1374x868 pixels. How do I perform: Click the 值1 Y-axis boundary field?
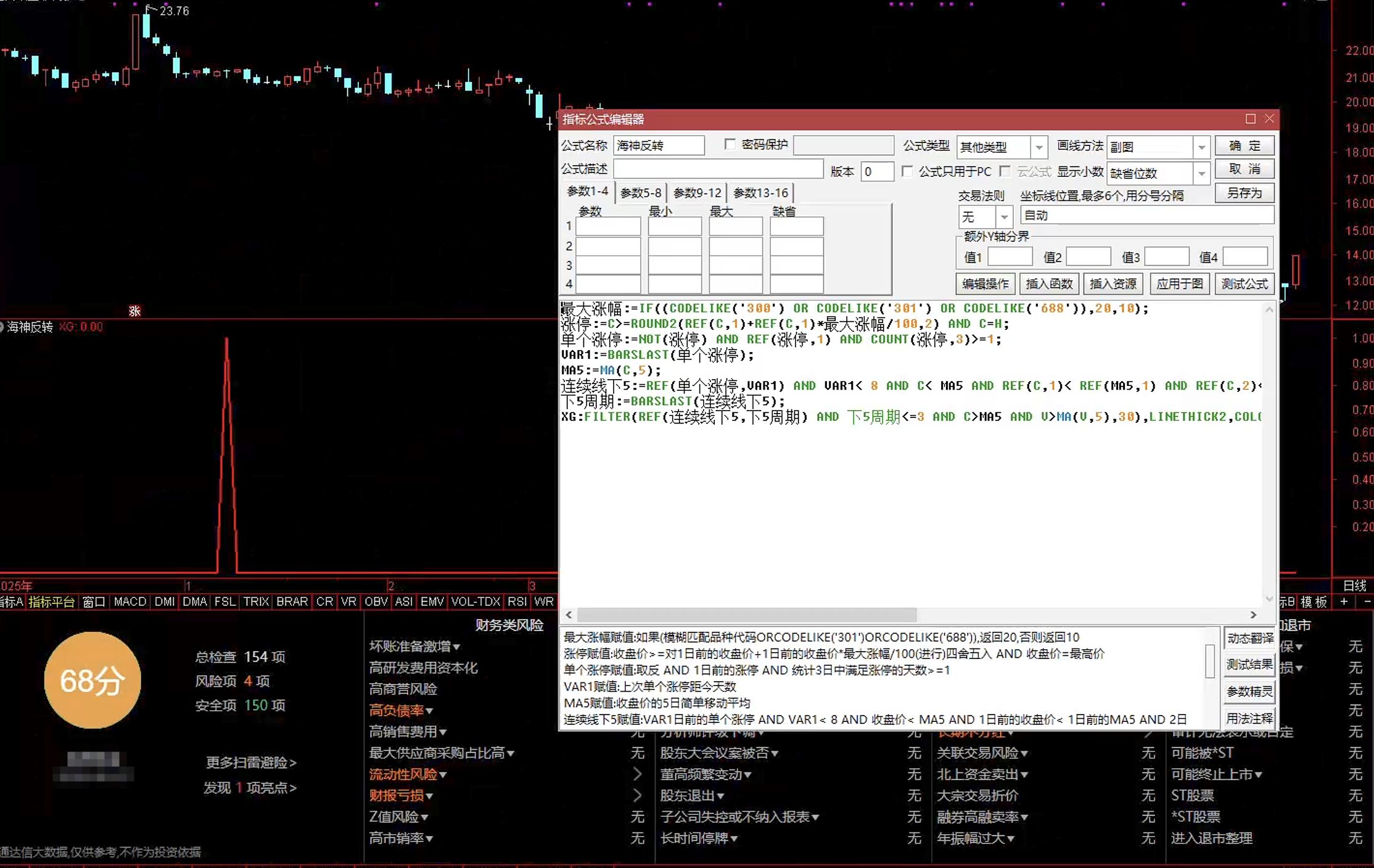[1010, 256]
